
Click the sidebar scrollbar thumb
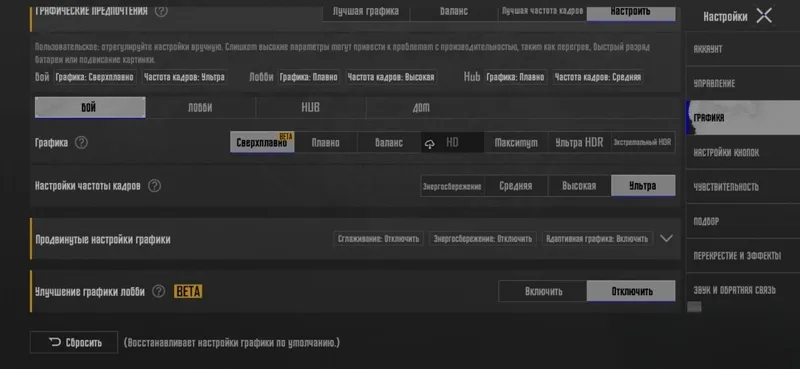tap(694, 307)
